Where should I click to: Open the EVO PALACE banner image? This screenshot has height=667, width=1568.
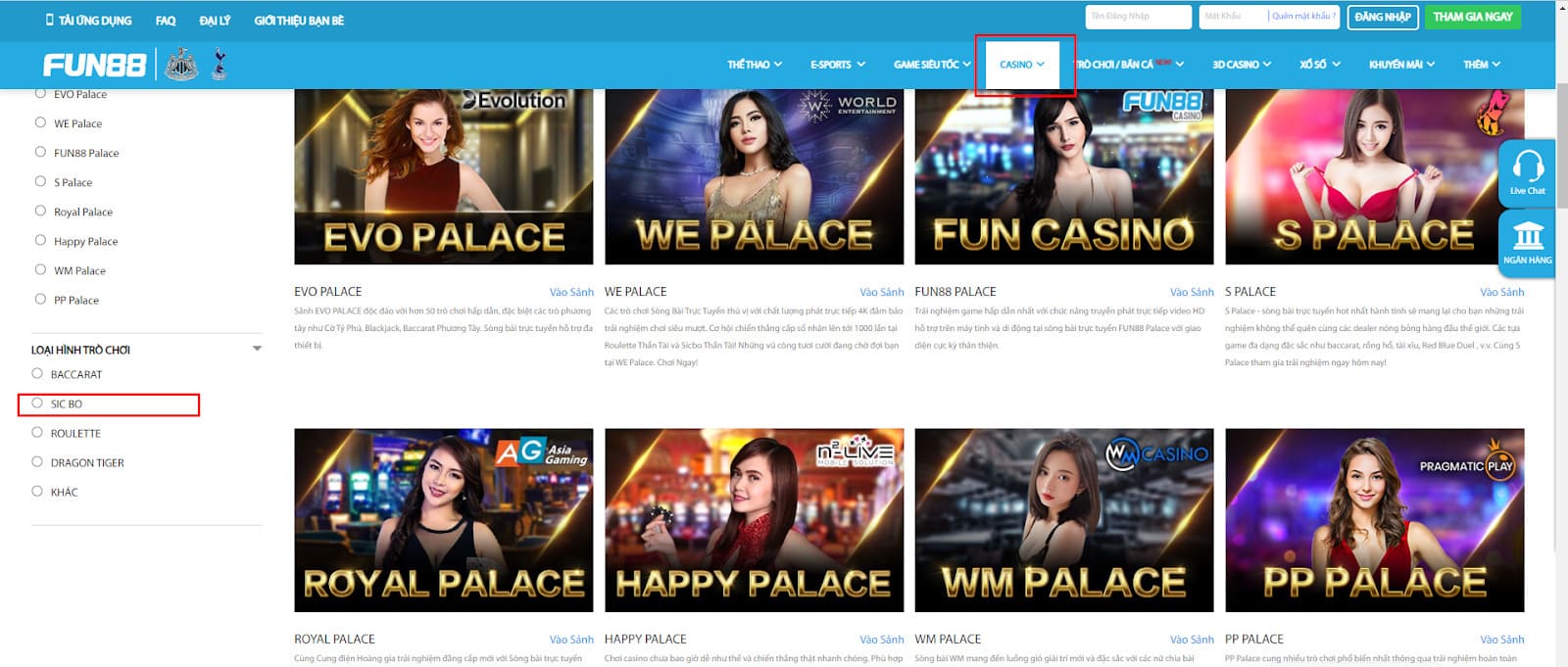[444, 176]
